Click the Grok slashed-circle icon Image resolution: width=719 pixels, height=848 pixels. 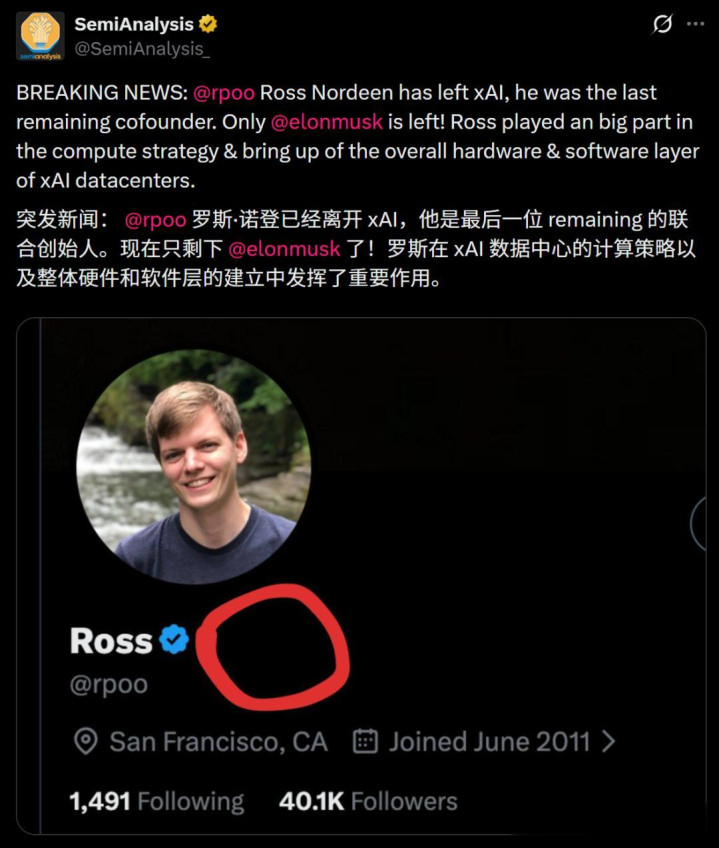[663, 24]
